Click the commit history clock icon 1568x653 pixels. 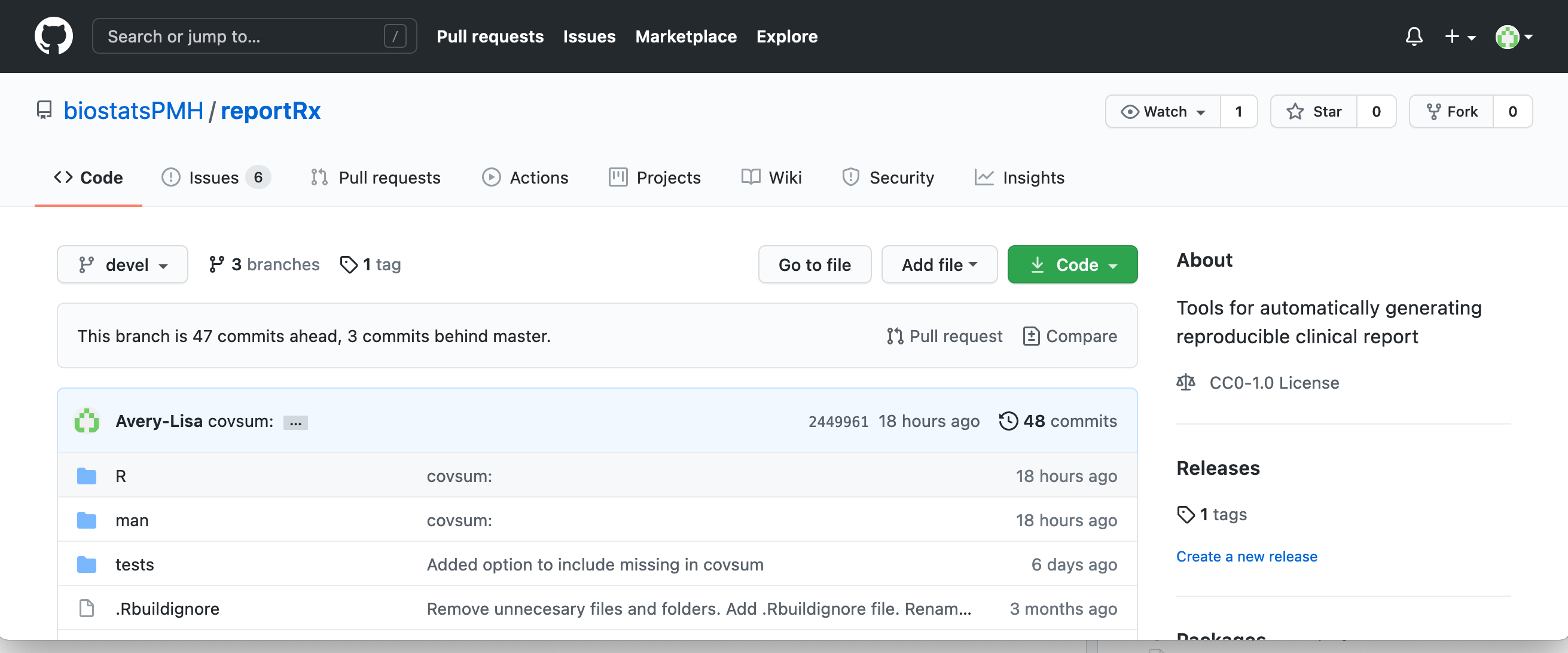[1008, 420]
